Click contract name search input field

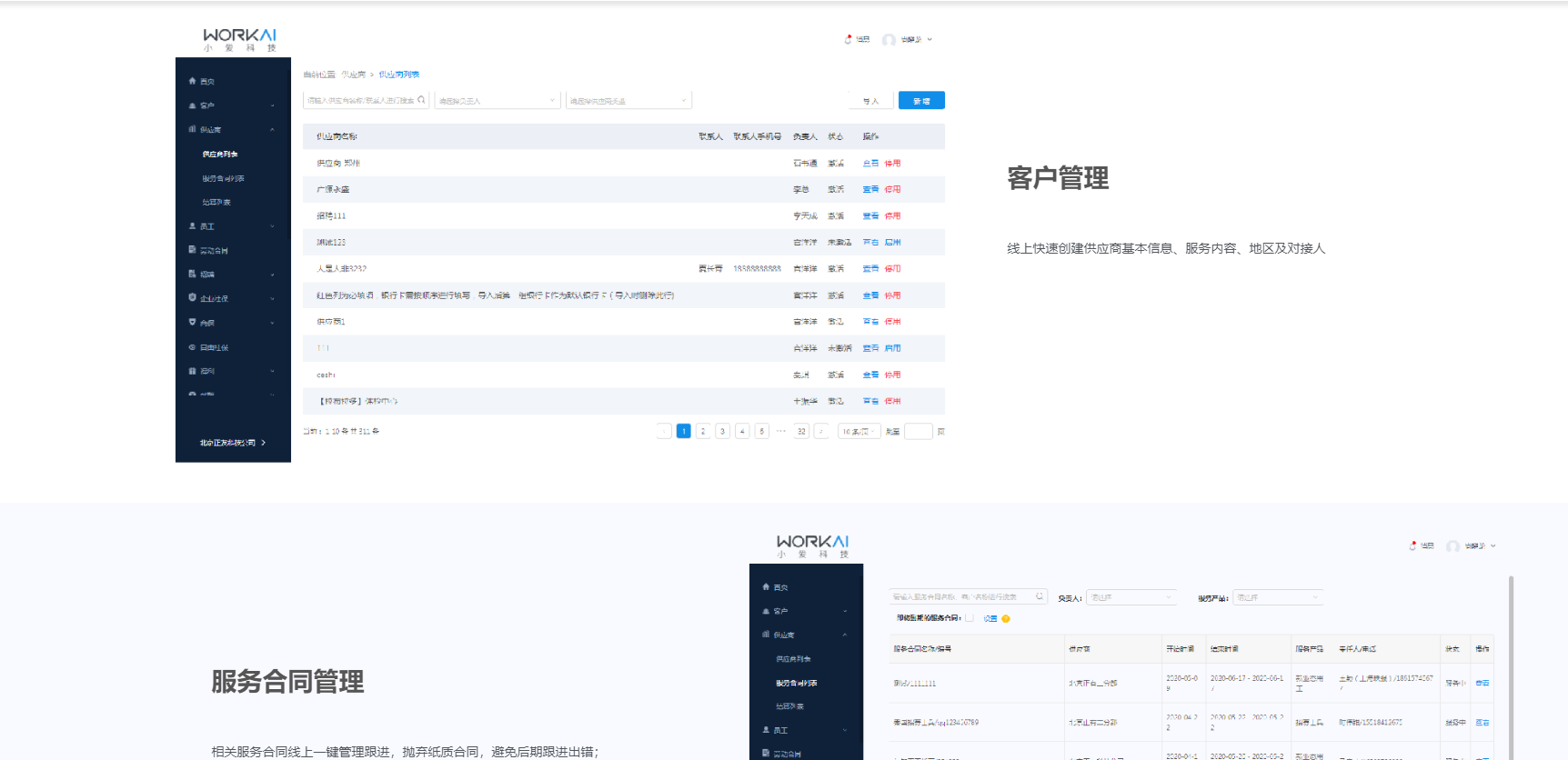coord(968,596)
